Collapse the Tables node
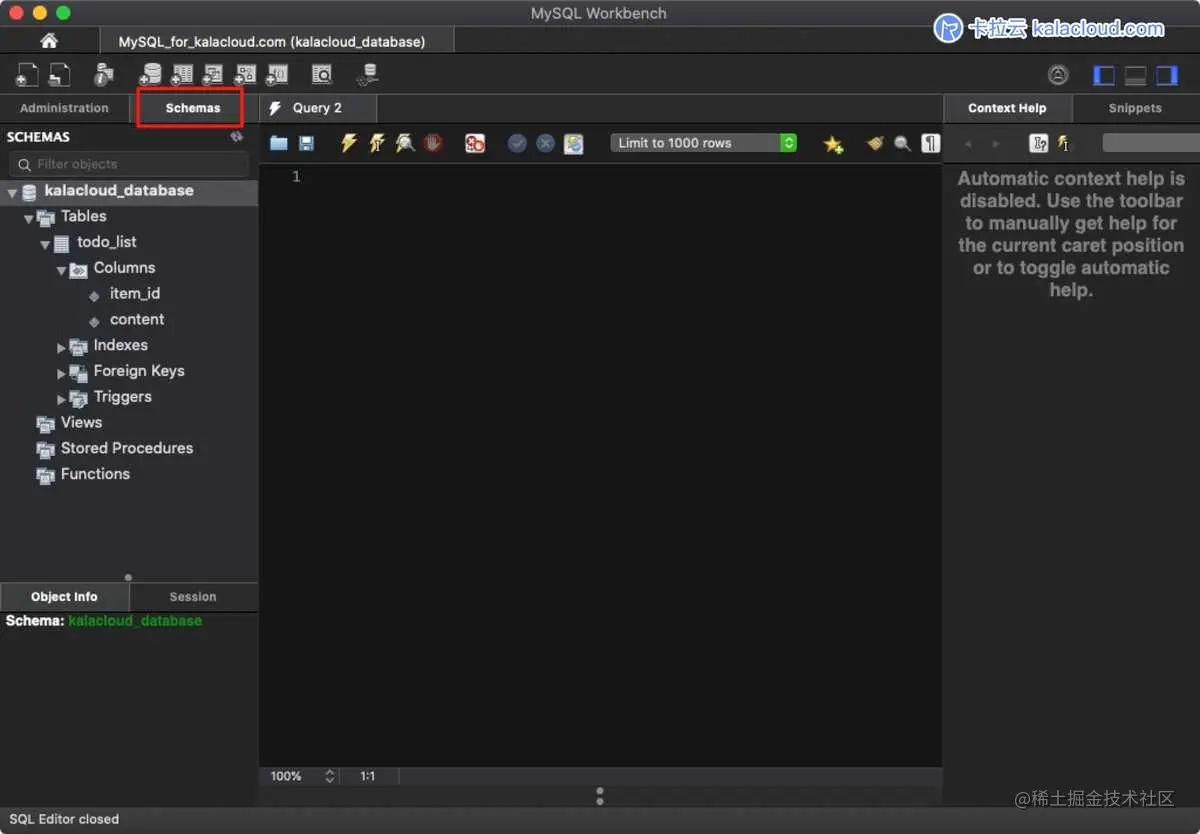Screen dimensions: 1200x834 point(28,218)
